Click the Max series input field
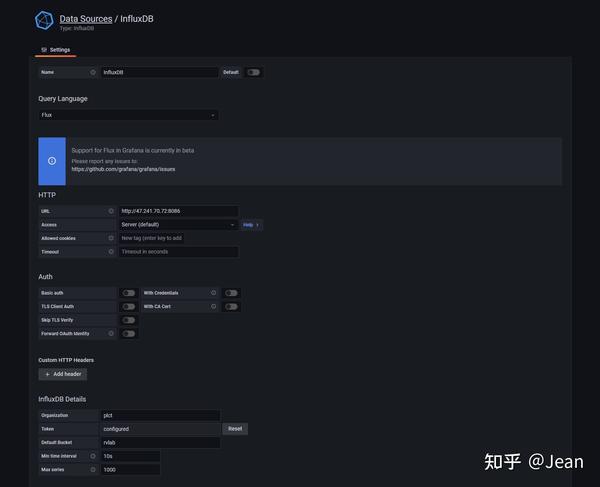The height and width of the screenshot is (487, 600). click(x=130, y=469)
